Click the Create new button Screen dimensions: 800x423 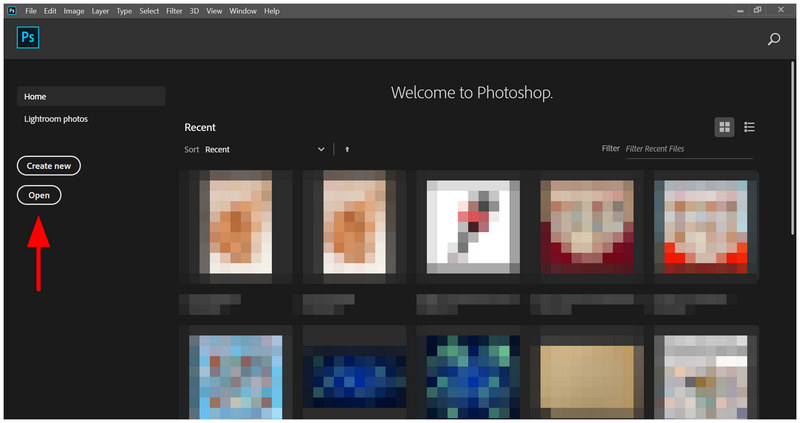pyautogui.click(x=49, y=166)
